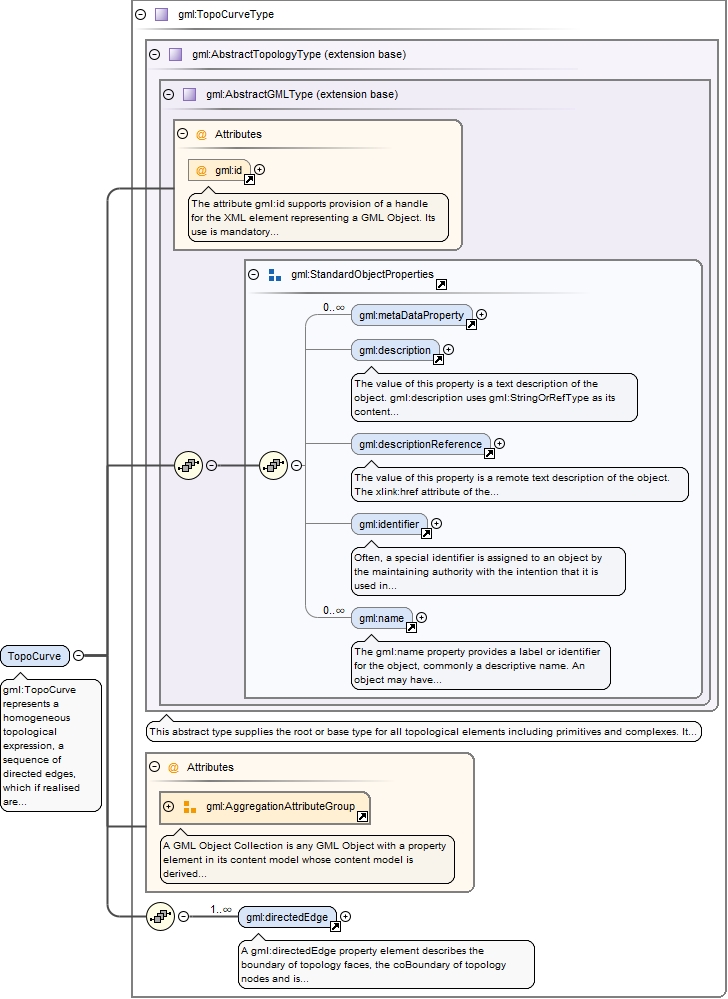Click the inner sequence compositor icon
This screenshot has height=999, width=728.
point(274,465)
